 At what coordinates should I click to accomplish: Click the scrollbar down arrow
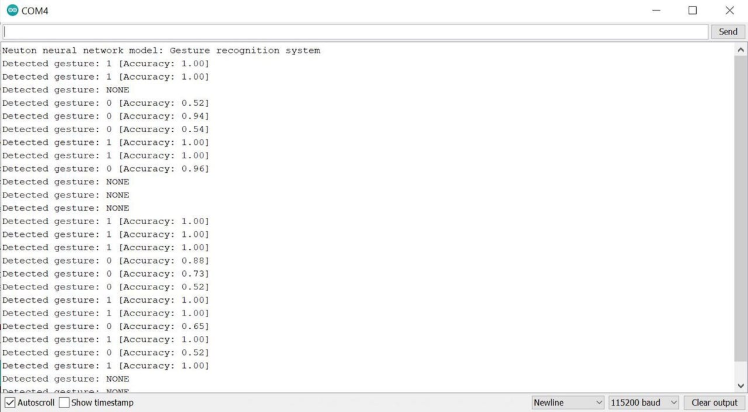coord(740,386)
